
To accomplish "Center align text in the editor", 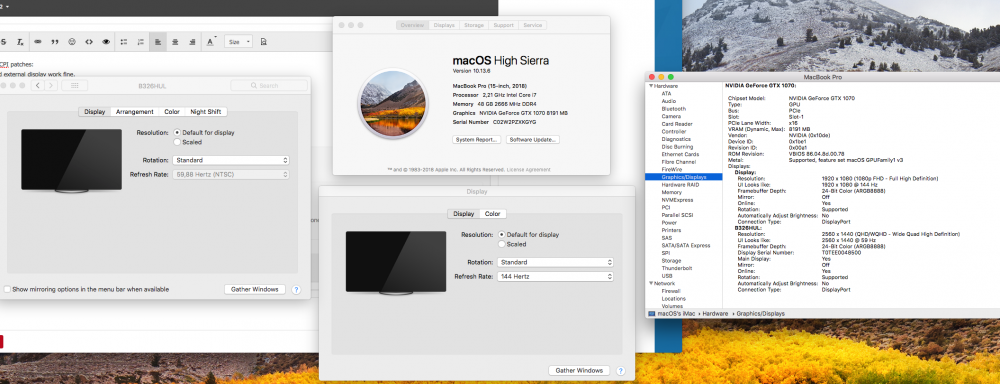I will coord(175,42).
